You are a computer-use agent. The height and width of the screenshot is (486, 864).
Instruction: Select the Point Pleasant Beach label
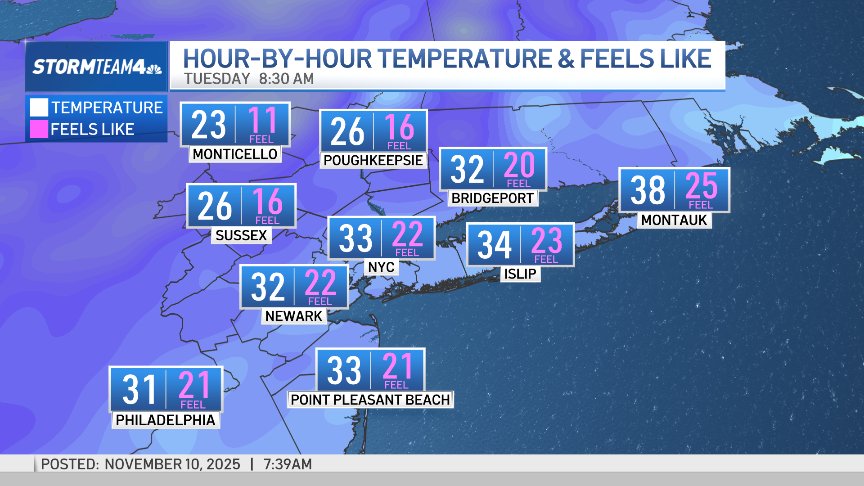(x=370, y=400)
